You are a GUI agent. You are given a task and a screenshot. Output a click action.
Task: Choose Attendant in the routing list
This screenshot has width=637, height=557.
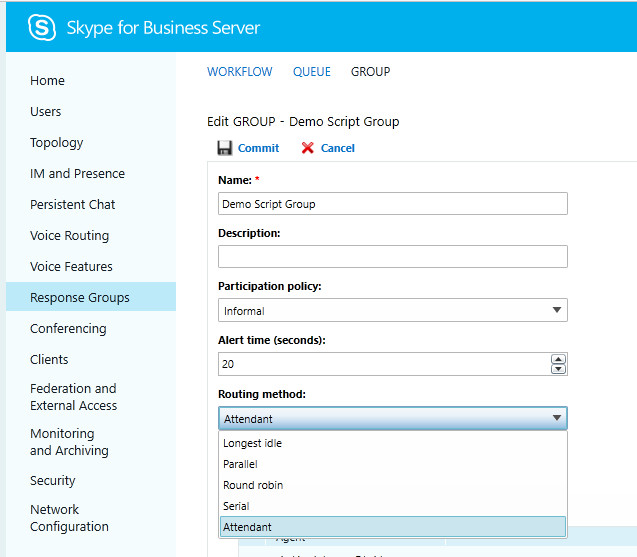pos(392,527)
